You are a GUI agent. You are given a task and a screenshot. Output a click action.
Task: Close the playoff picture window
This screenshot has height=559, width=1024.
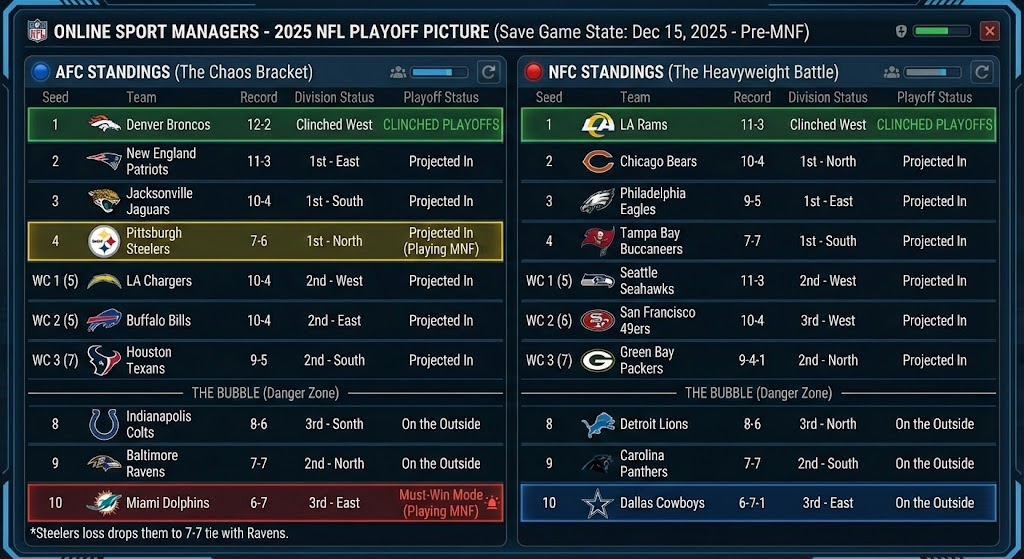pyautogui.click(x=990, y=31)
